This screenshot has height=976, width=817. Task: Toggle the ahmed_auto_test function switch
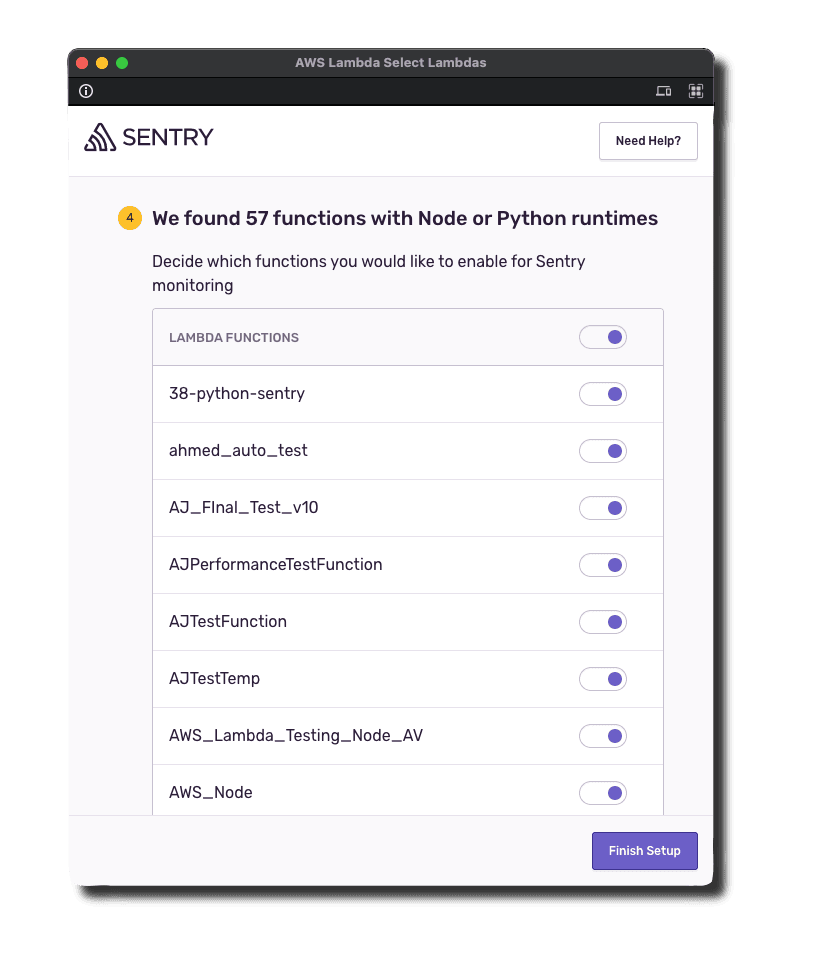click(x=602, y=451)
